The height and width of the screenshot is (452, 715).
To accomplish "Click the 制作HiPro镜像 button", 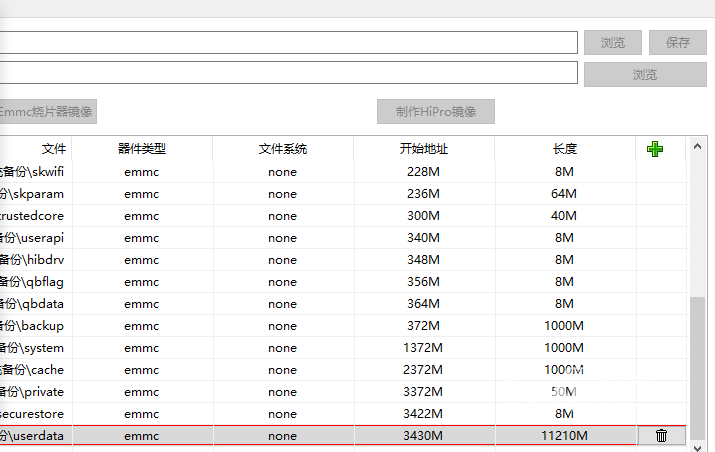I will point(435,112).
